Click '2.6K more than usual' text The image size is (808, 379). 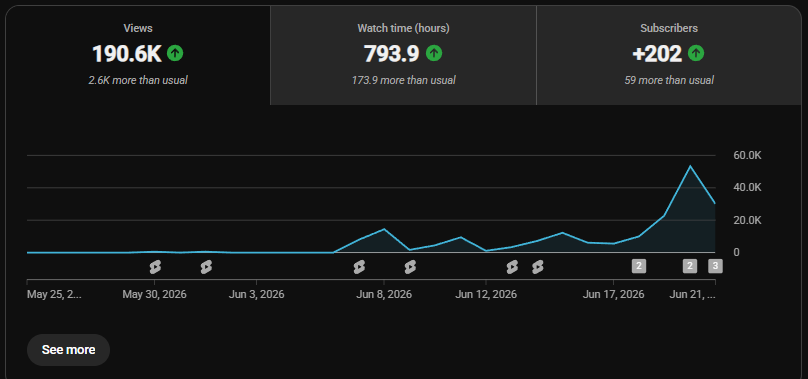[138, 80]
